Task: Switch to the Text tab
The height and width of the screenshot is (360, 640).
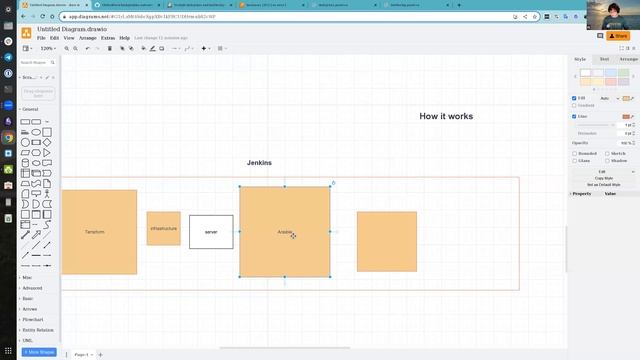Action: tap(604, 59)
